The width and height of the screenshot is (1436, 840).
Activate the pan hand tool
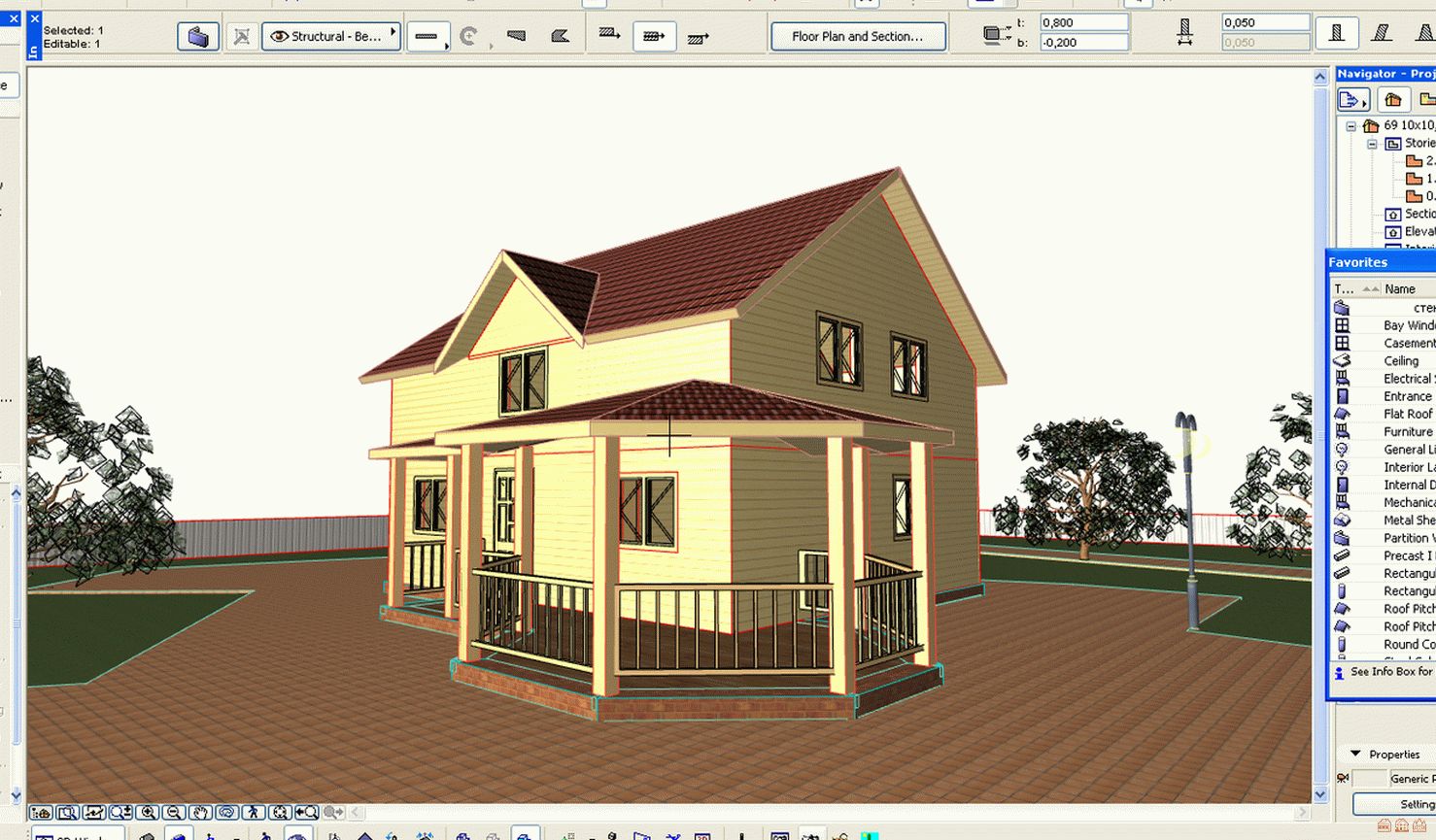(200, 813)
